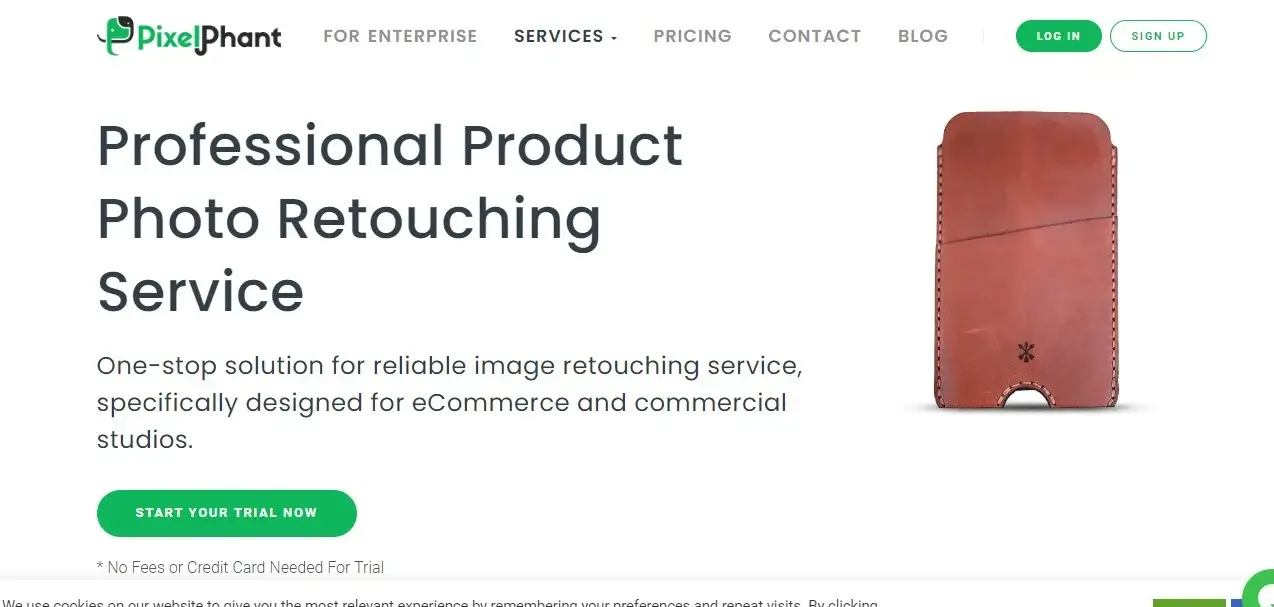Click the Sign Up button
Image resolution: width=1274 pixels, height=607 pixels.
[x=1158, y=36]
